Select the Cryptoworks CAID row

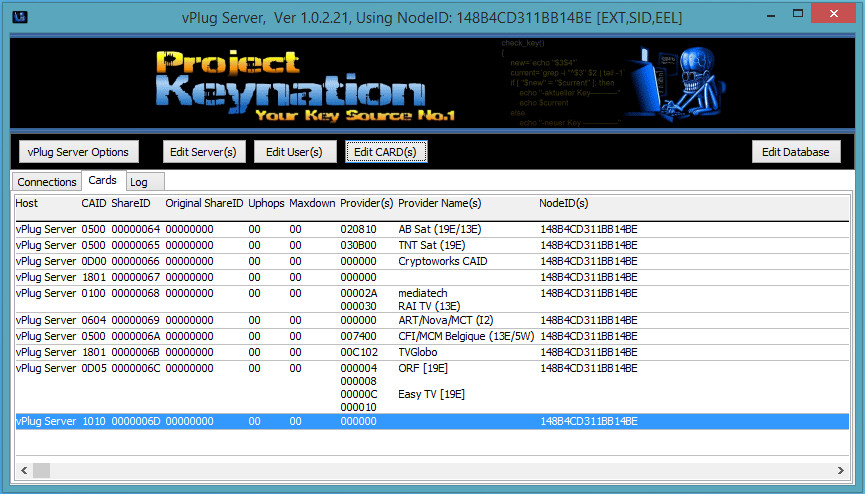pyautogui.click(x=432, y=261)
